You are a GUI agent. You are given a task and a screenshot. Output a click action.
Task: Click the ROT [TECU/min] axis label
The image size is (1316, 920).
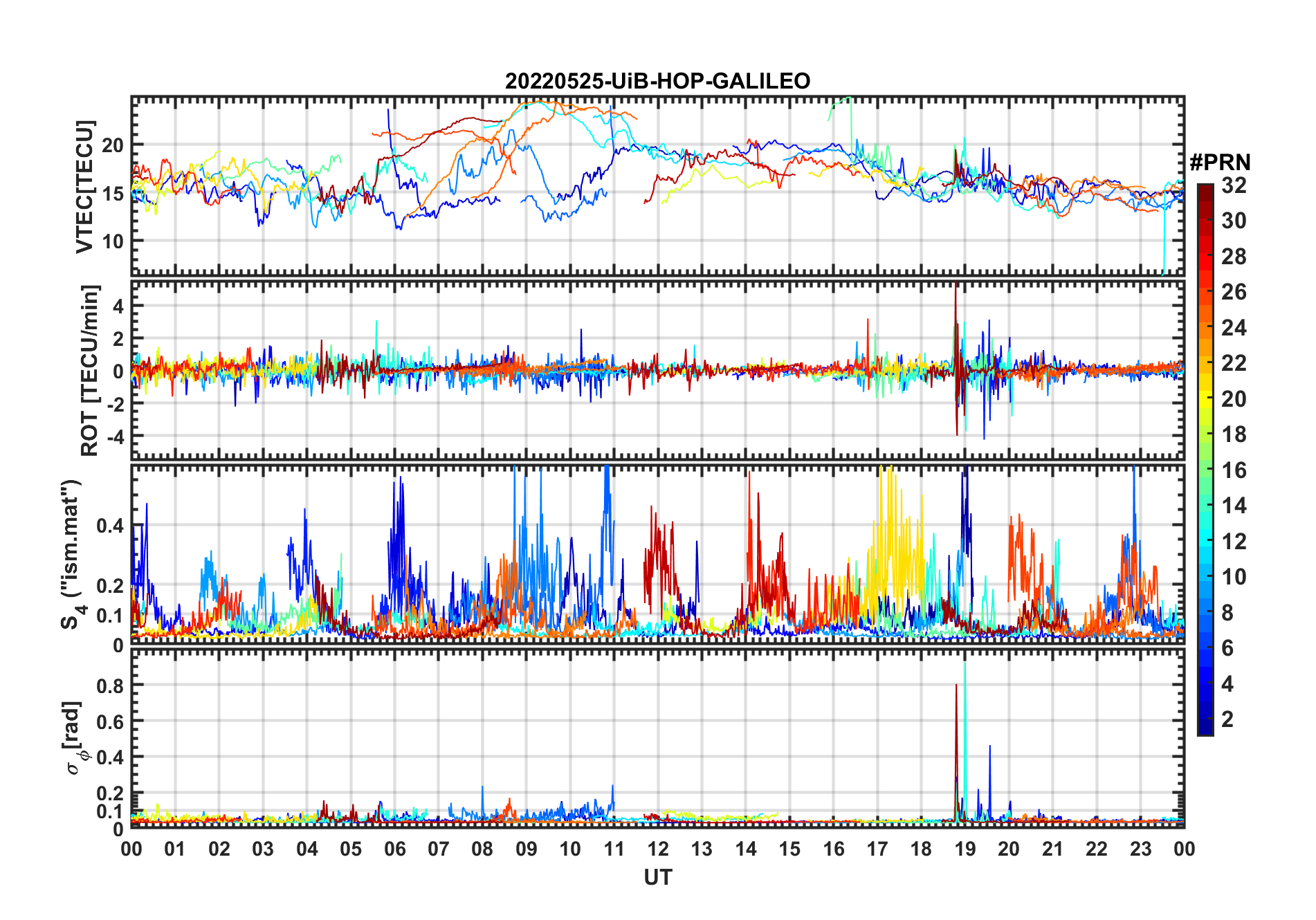tap(90, 370)
